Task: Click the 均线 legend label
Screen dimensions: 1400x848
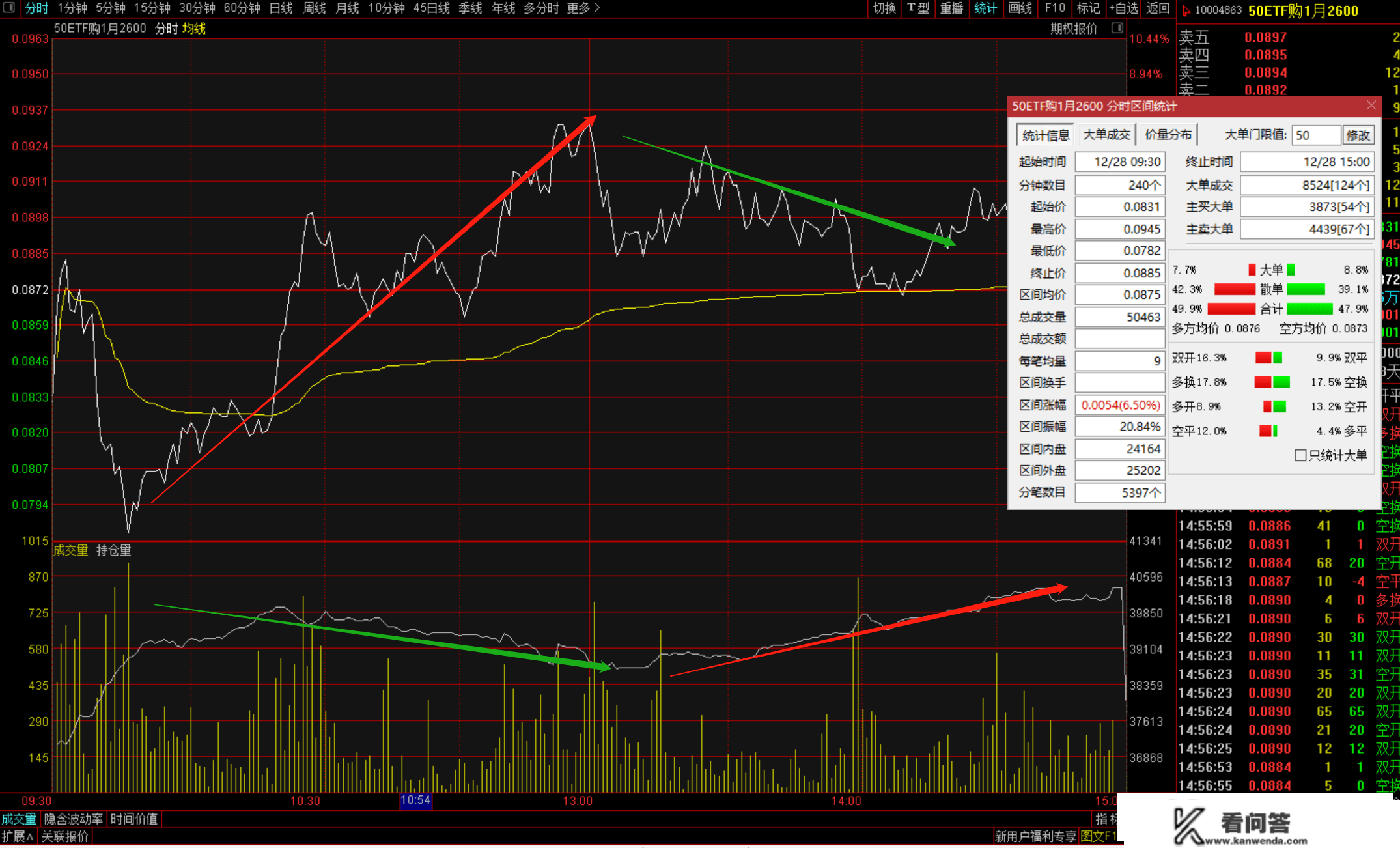Action: click(194, 28)
